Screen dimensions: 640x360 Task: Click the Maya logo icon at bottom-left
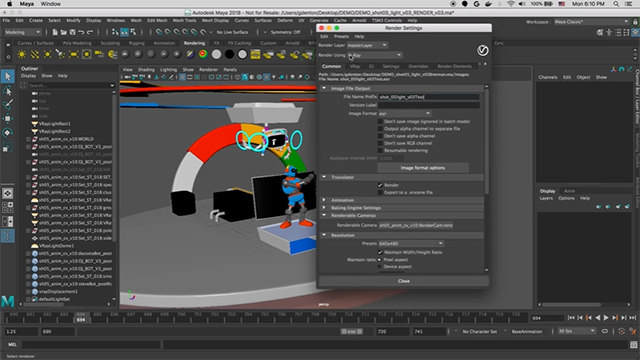click(x=8, y=301)
